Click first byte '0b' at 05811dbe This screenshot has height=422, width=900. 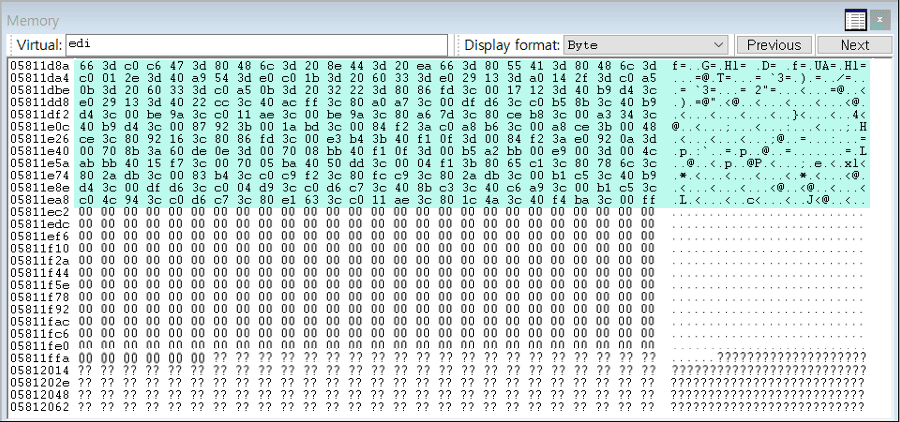click(x=85, y=89)
